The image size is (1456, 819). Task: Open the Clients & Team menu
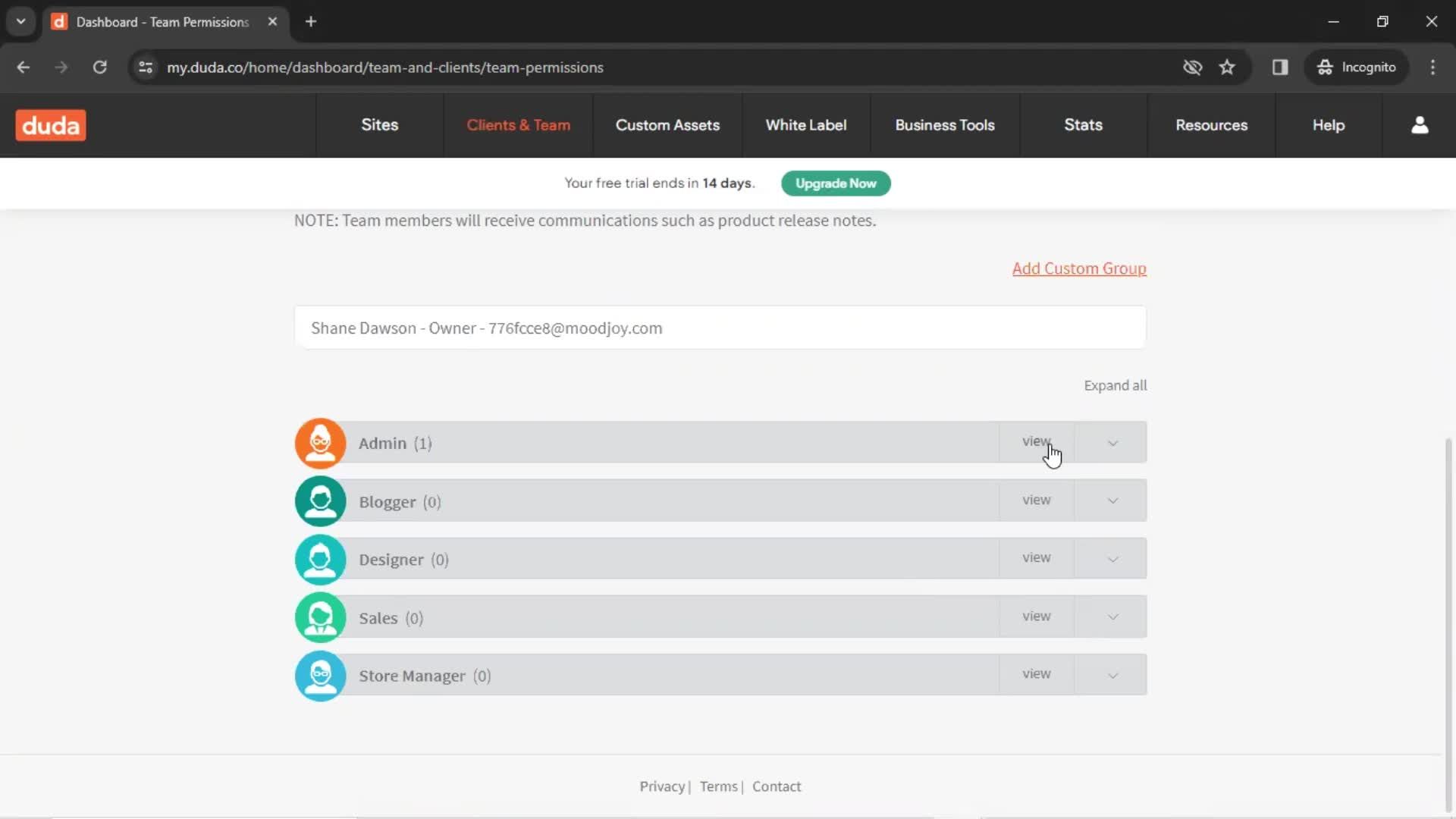[x=518, y=125]
